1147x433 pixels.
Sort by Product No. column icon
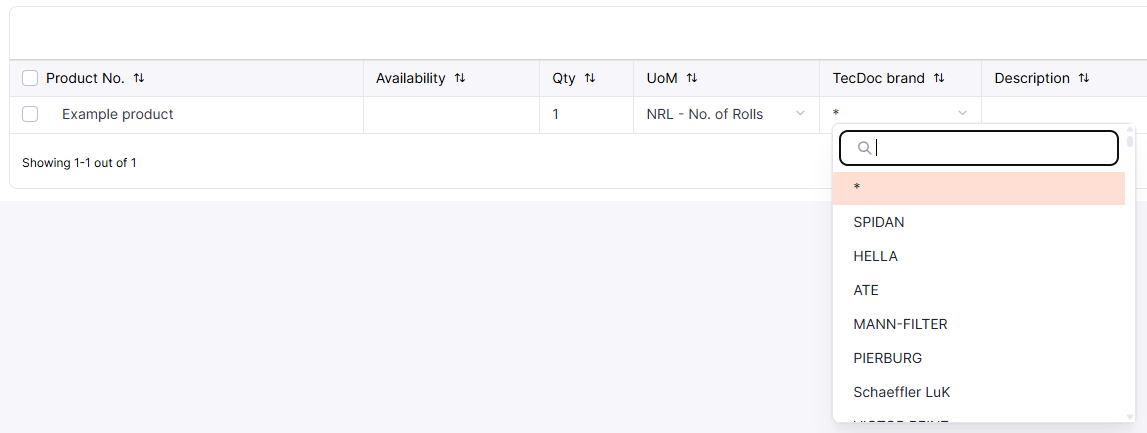tap(139, 78)
